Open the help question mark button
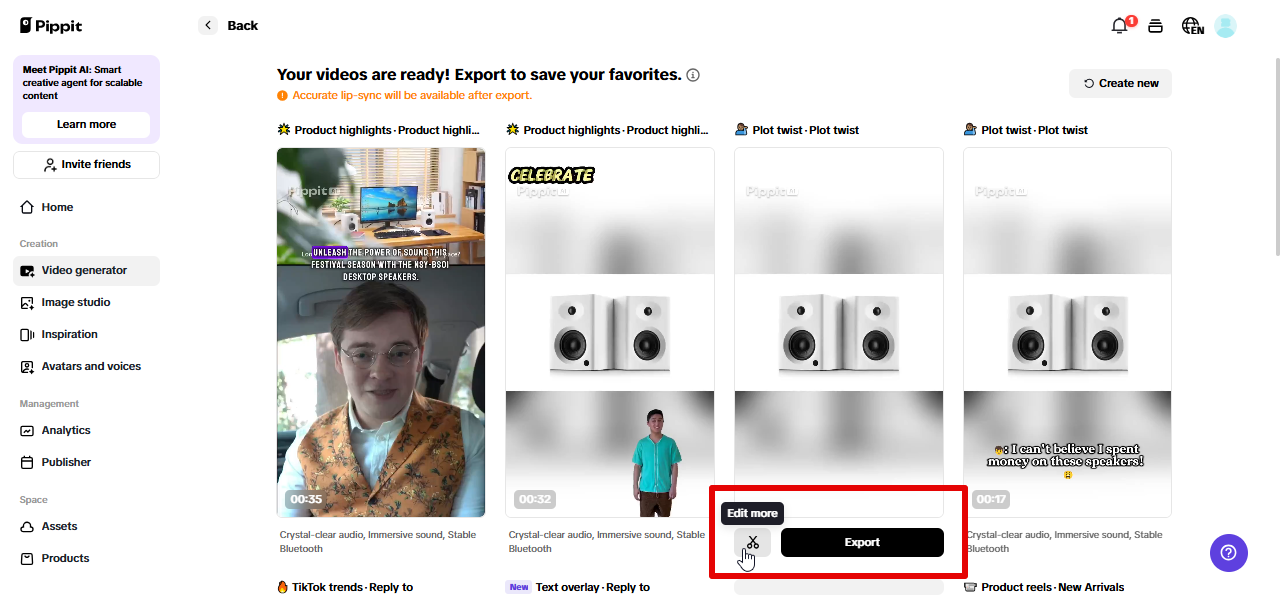1280x604 pixels. [x=1228, y=552]
